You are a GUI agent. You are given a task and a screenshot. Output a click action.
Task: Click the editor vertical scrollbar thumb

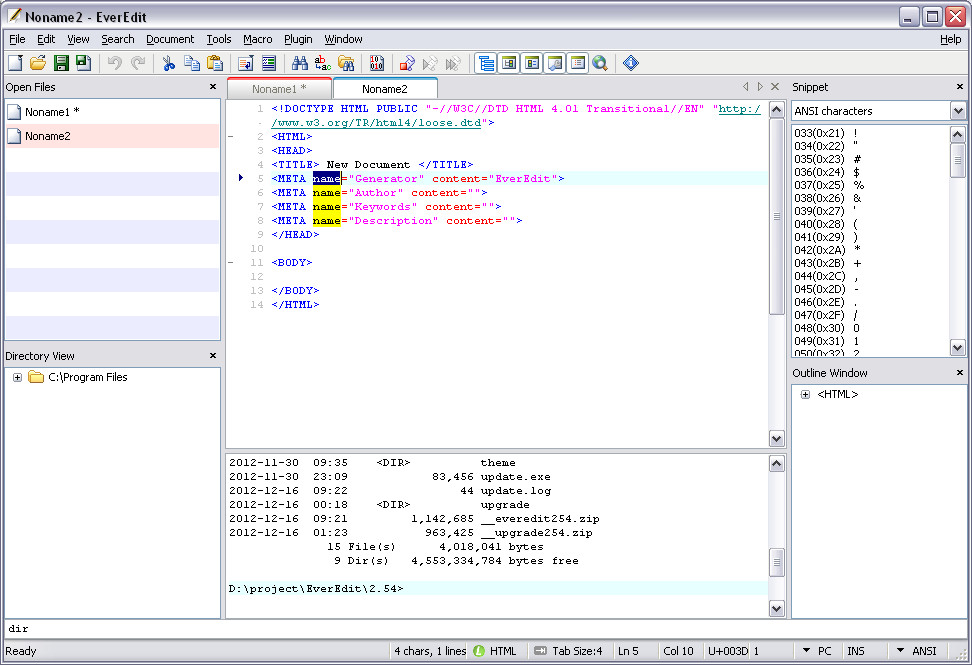click(x=776, y=216)
